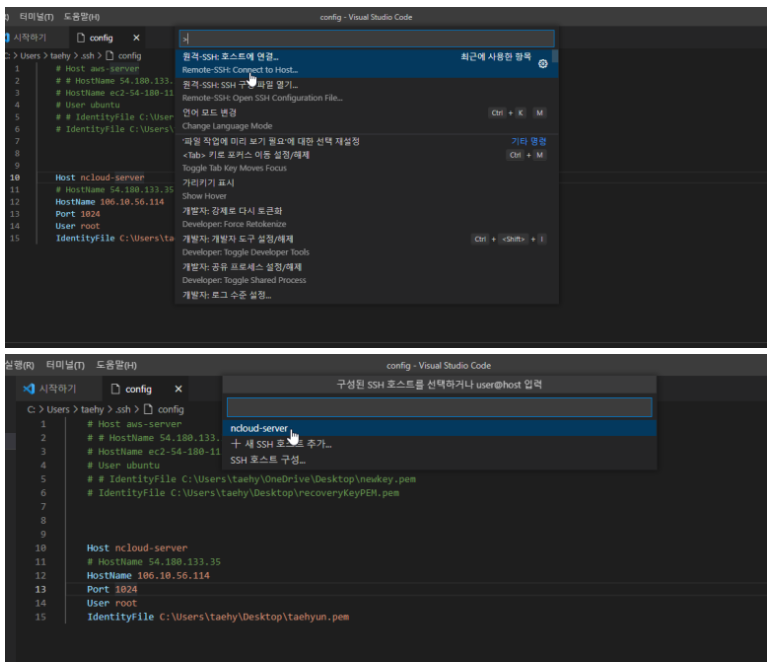Click Users in the bottom window breadcrumb

[58, 409]
